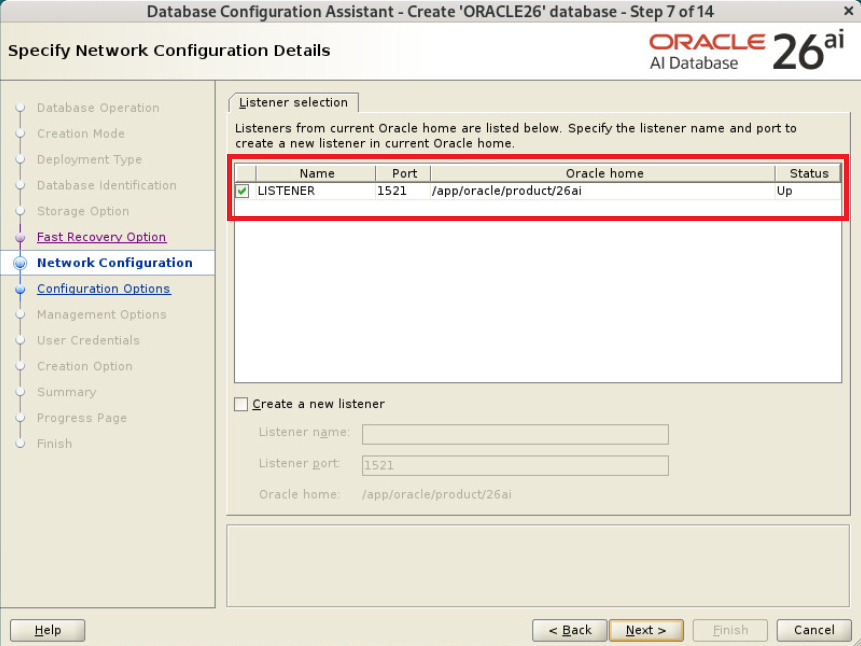Image resolution: width=861 pixels, height=646 pixels.
Task: Click the Database Identification step
Action: [107, 185]
